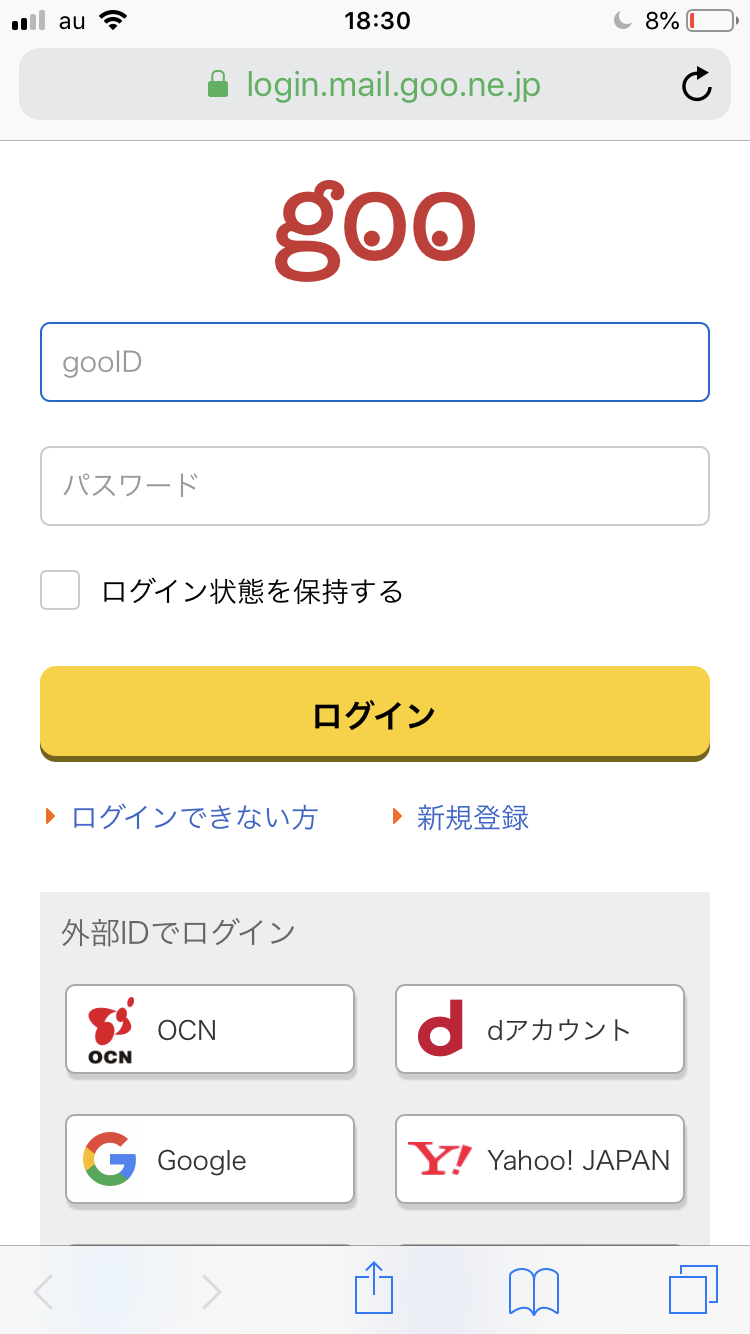Focus the gooID input field

[375, 362]
